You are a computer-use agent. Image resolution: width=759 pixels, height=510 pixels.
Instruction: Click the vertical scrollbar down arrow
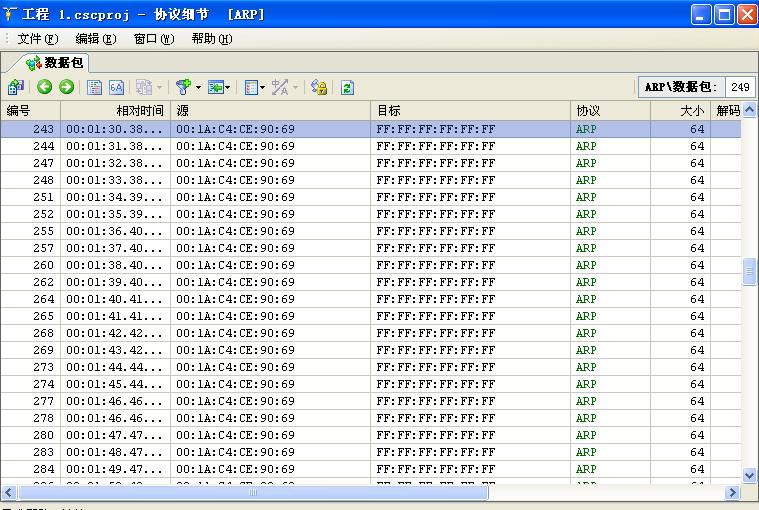click(750, 476)
